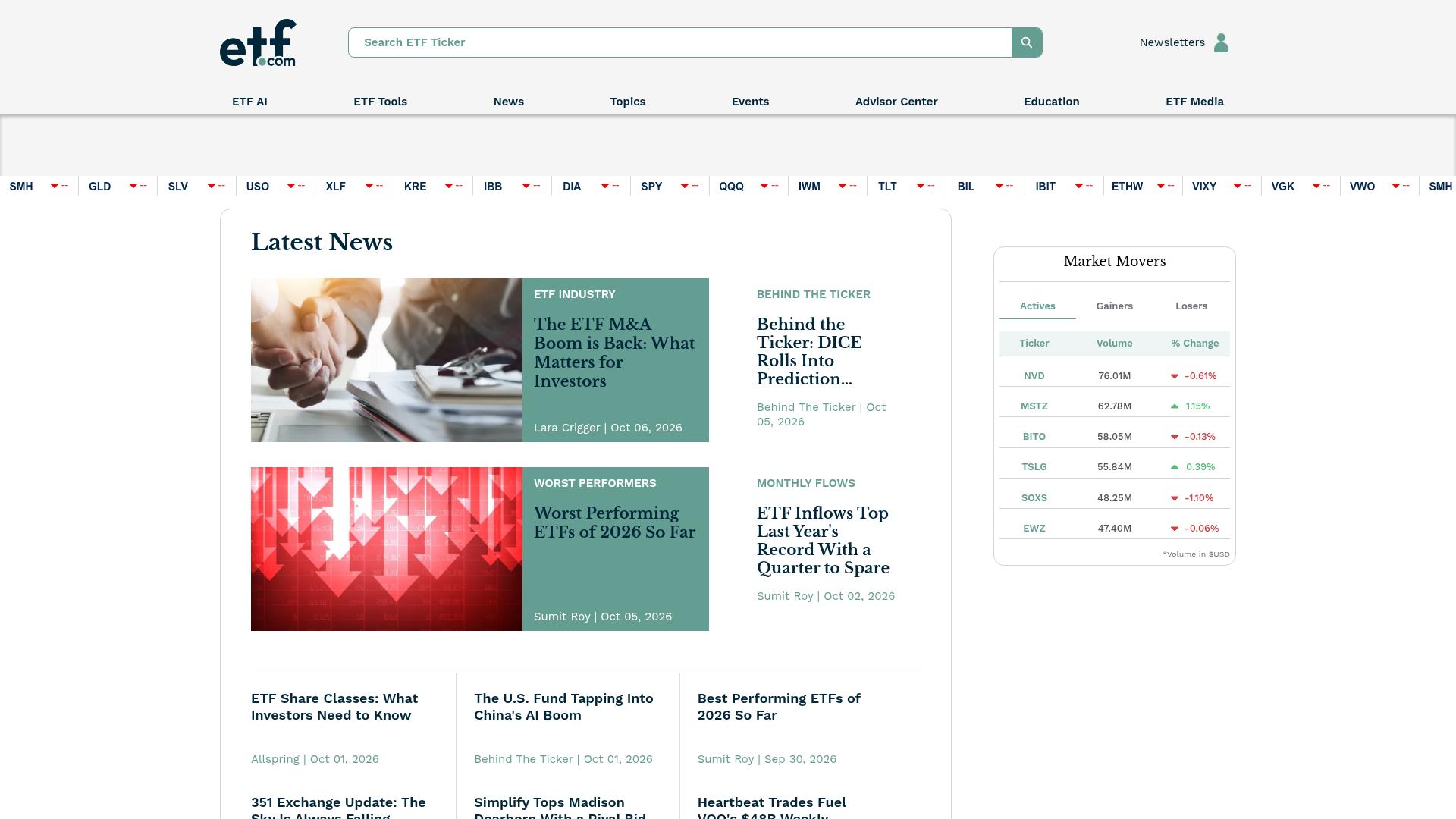Click the Volume column header

pyautogui.click(x=1114, y=344)
